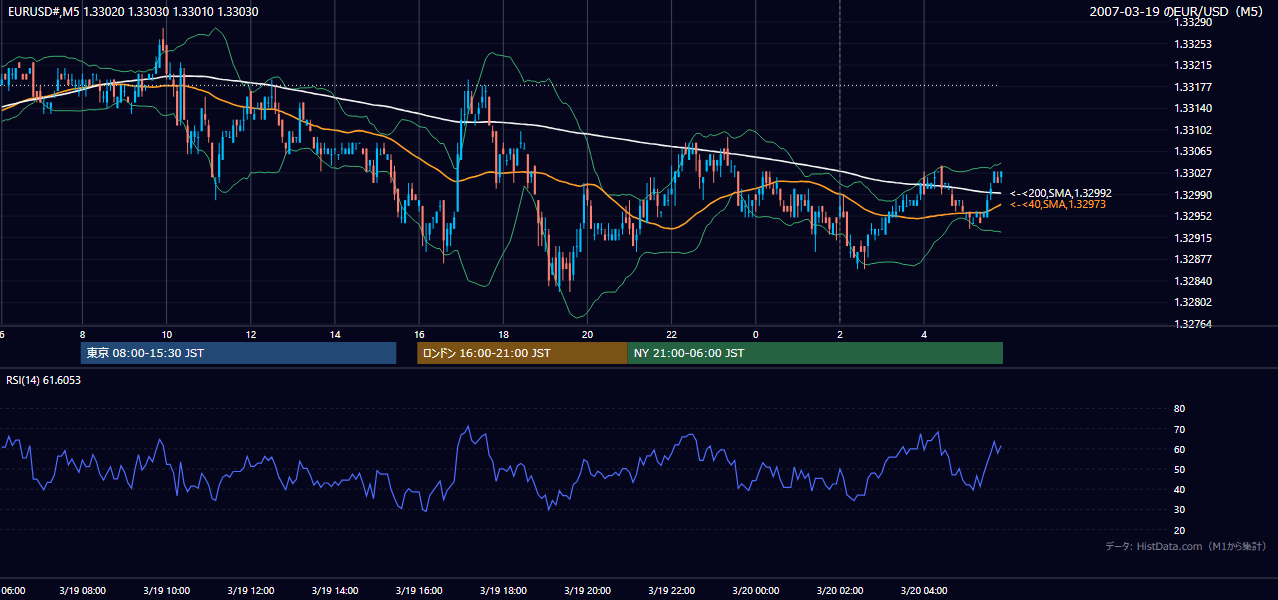Image resolution: width=1278 pixels, height=600 pixels.
Task: Click price axis label 1.33065
Action: 1191,151
